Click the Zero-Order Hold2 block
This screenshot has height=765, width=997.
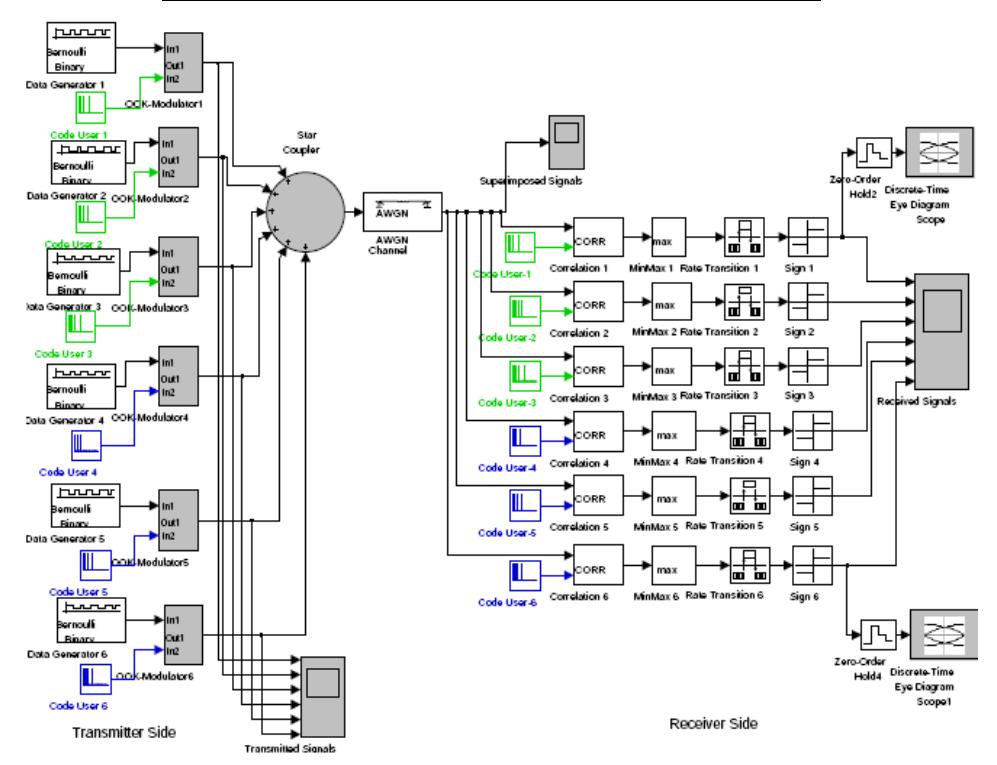pos(874,153)
